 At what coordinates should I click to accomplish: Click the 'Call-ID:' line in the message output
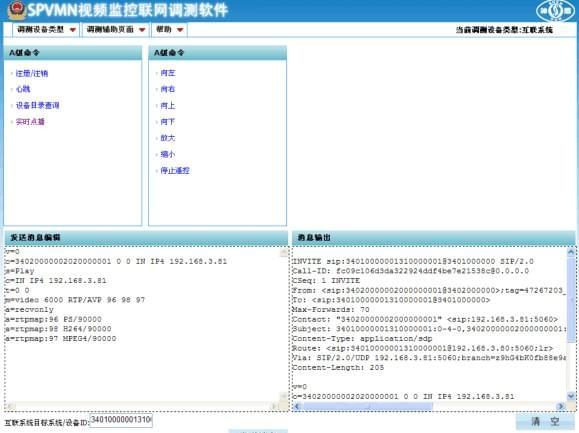[411, 271]
